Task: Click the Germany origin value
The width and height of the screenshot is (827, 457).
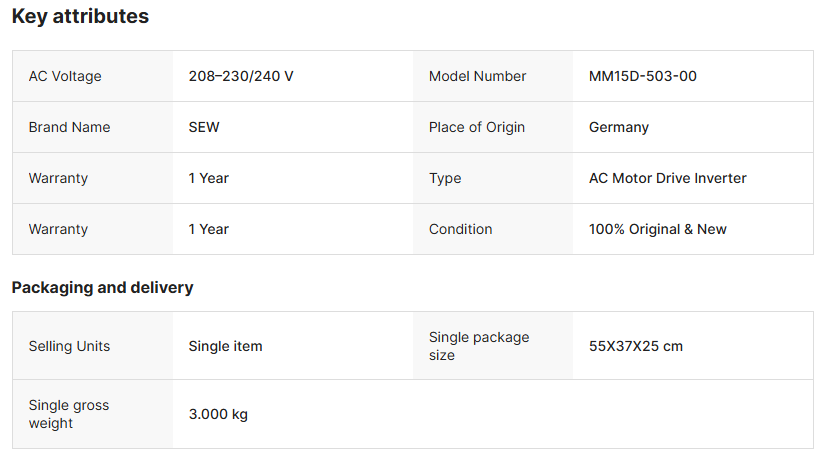Action: point(619,127)
